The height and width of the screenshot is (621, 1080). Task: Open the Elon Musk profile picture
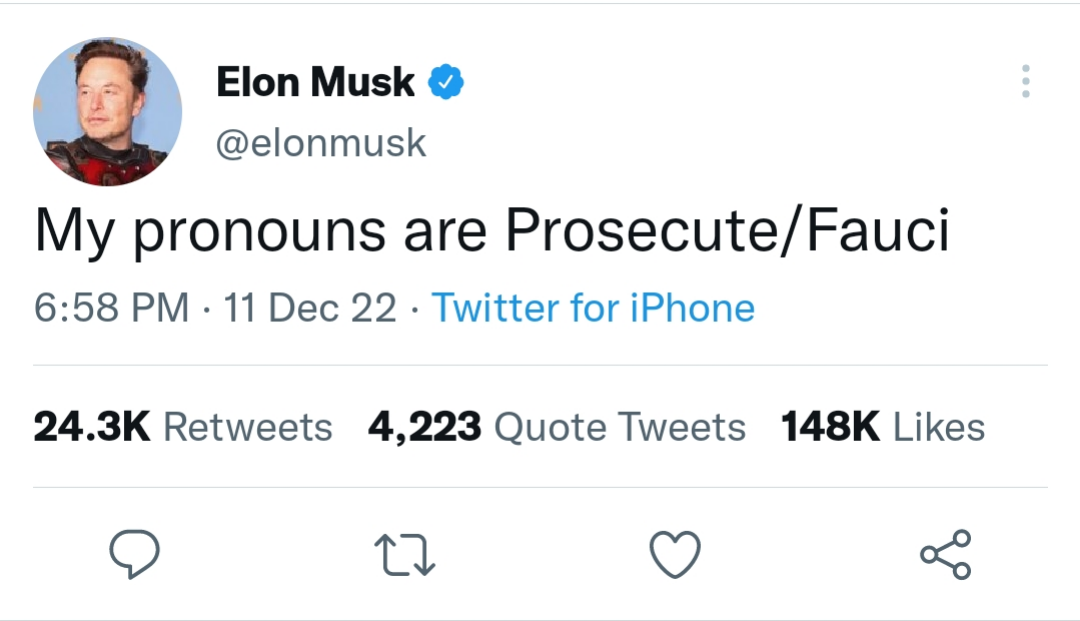pos(107,112)
